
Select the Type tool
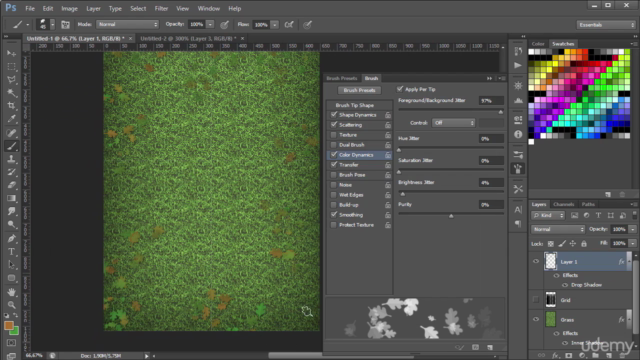[11, 251]
